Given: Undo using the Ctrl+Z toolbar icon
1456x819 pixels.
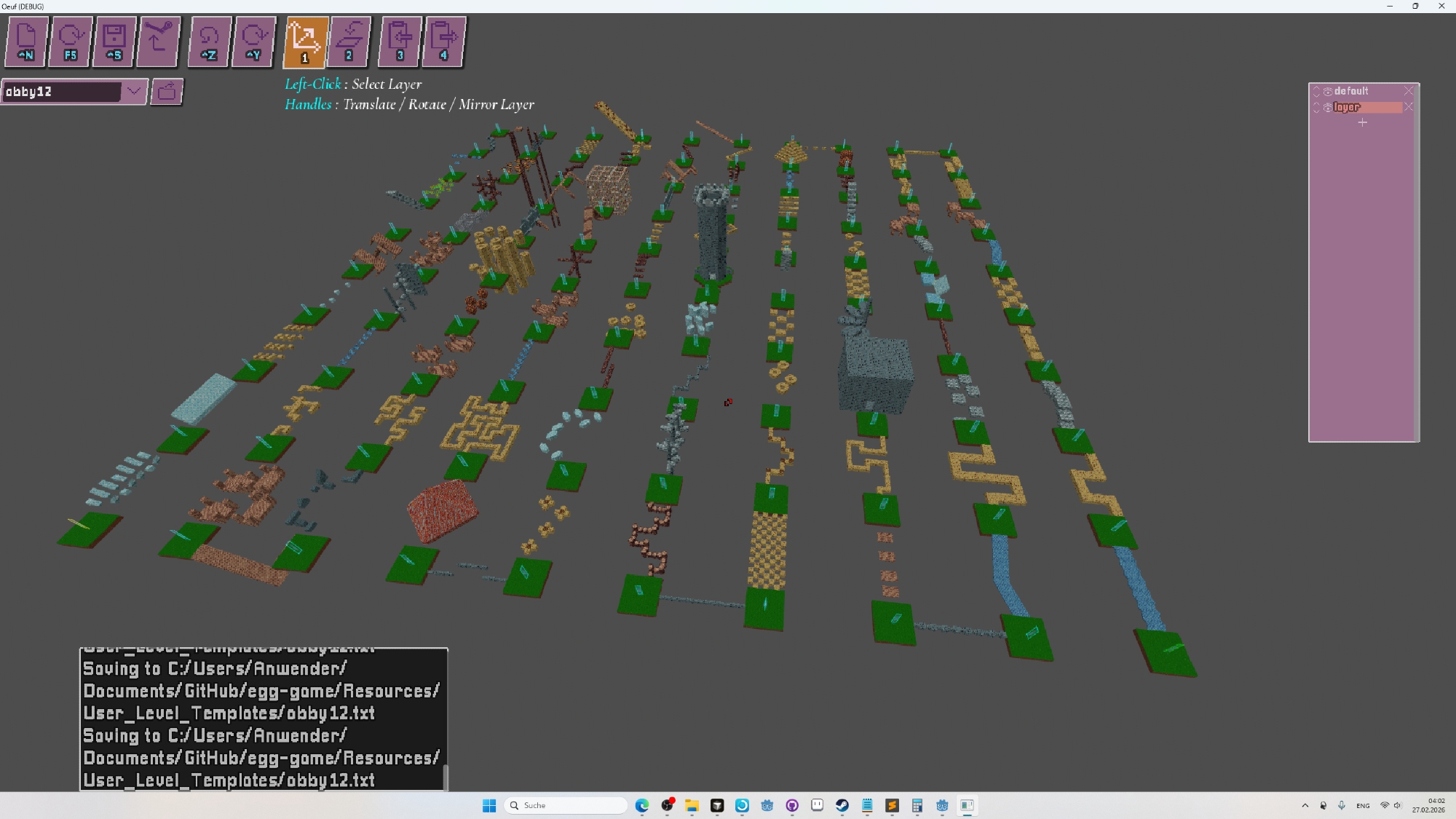Looking at the screenshot, I should [x=209, y=41].
